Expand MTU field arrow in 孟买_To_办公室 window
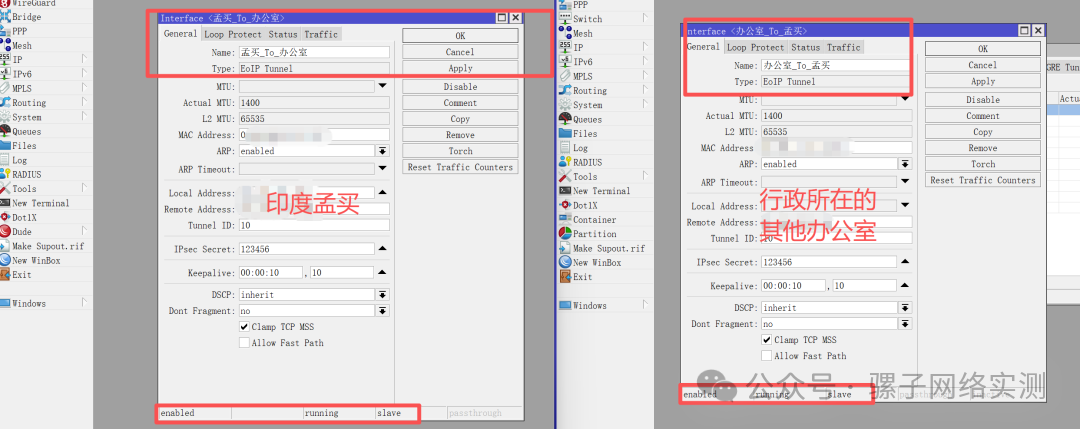Viewport: 1080px width, 429px height. click(382, 86)
